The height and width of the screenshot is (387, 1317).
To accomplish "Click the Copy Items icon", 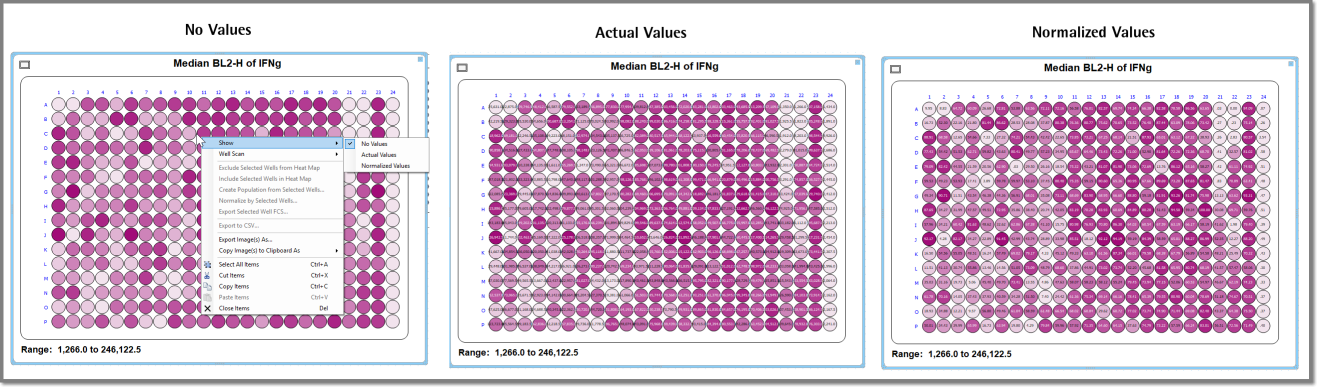I will coord(208,286).
